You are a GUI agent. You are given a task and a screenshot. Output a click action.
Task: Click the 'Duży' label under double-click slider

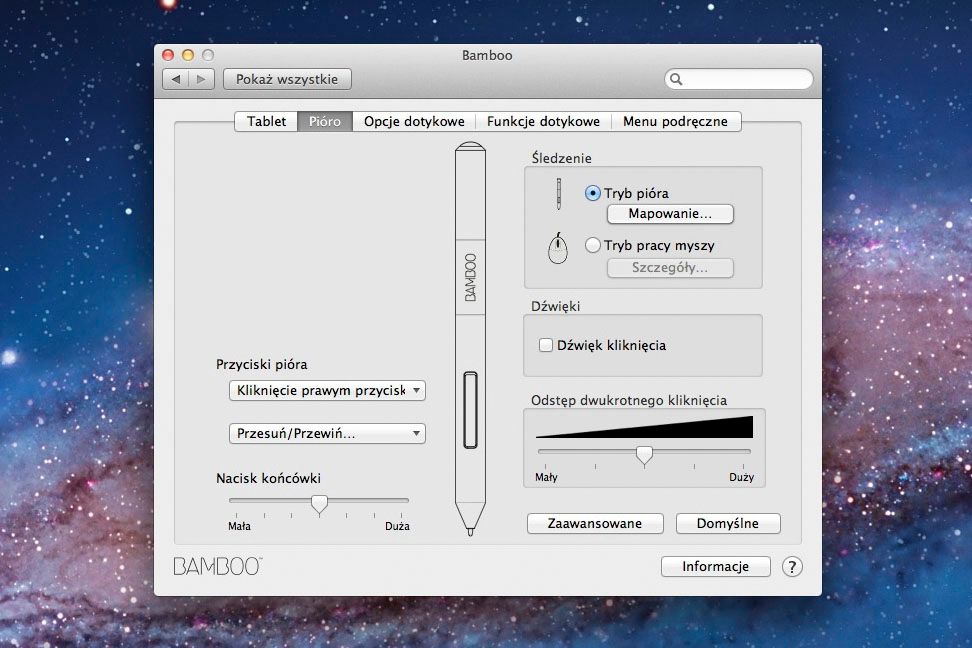coord(741,477)
